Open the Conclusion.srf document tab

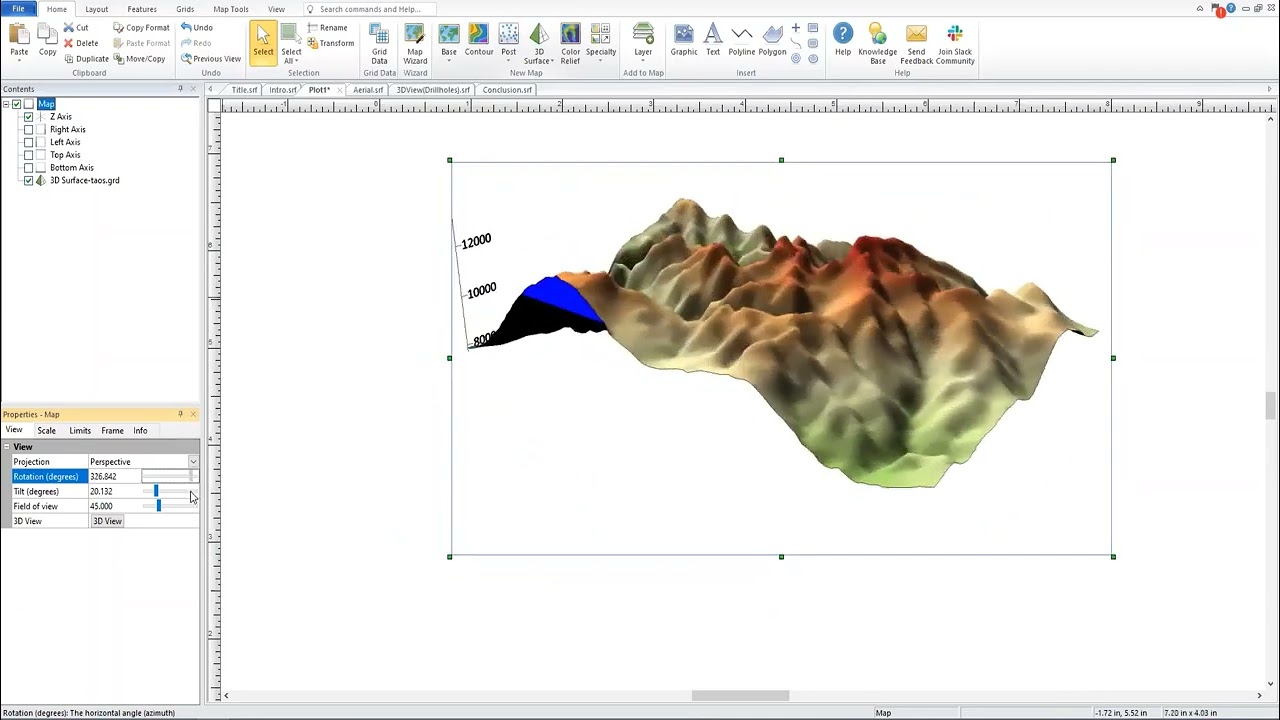pos(507,90)
